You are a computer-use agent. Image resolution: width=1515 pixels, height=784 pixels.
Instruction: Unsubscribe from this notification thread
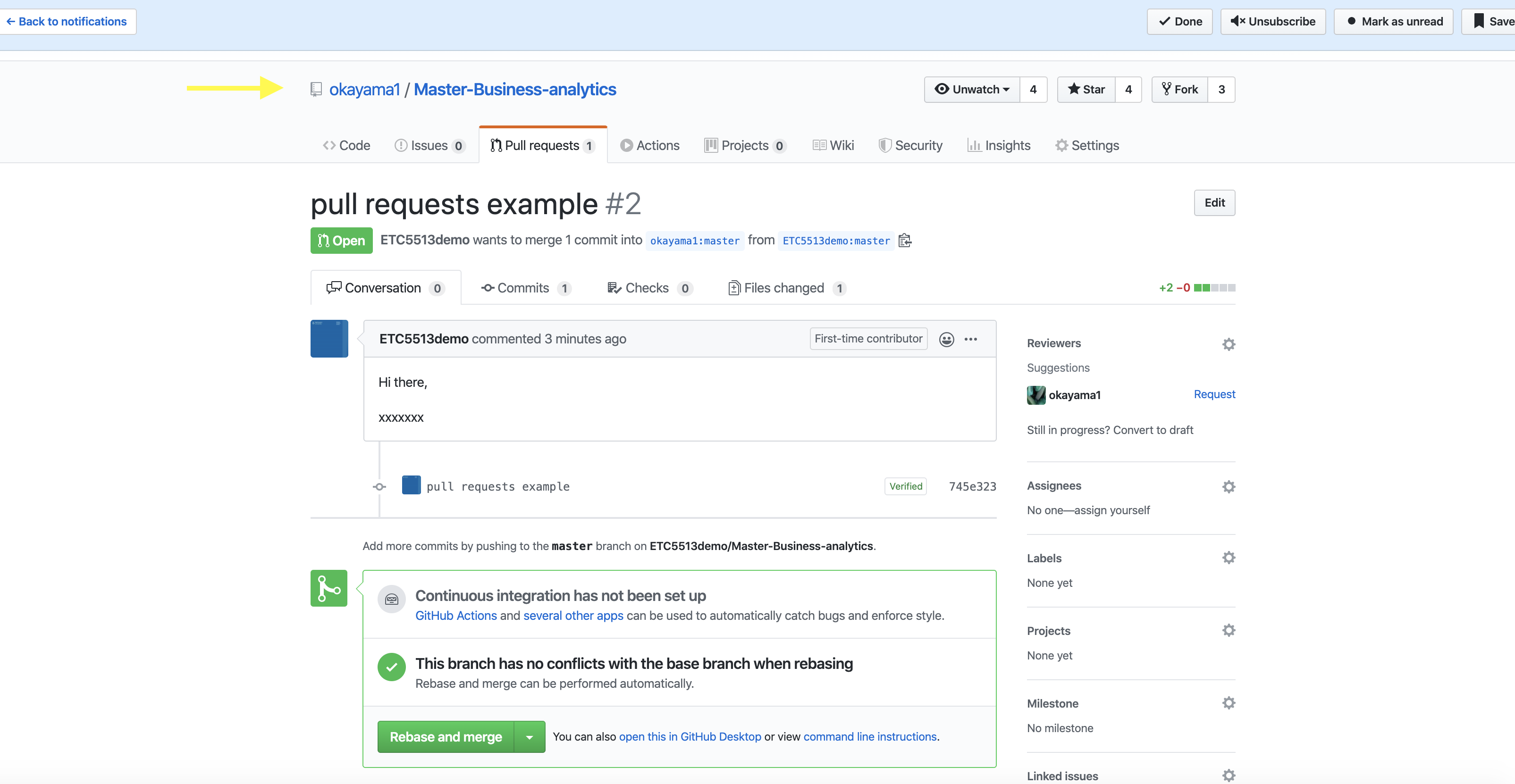coord(1273,22)
